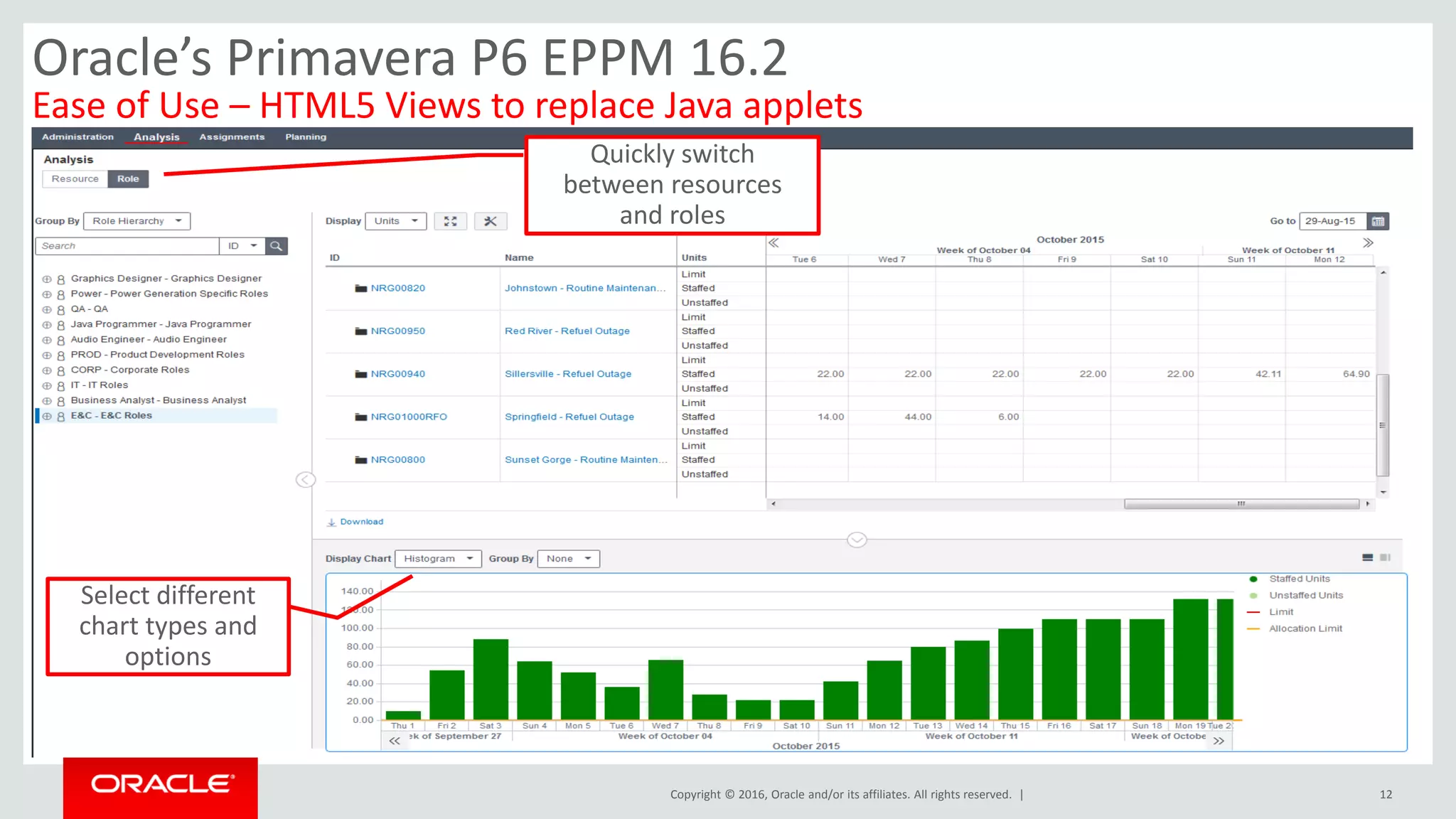Viewport: 1456px width, 819px height.
Task: Toggle the Allocation Limit legend line
Action: point(1253,628)
